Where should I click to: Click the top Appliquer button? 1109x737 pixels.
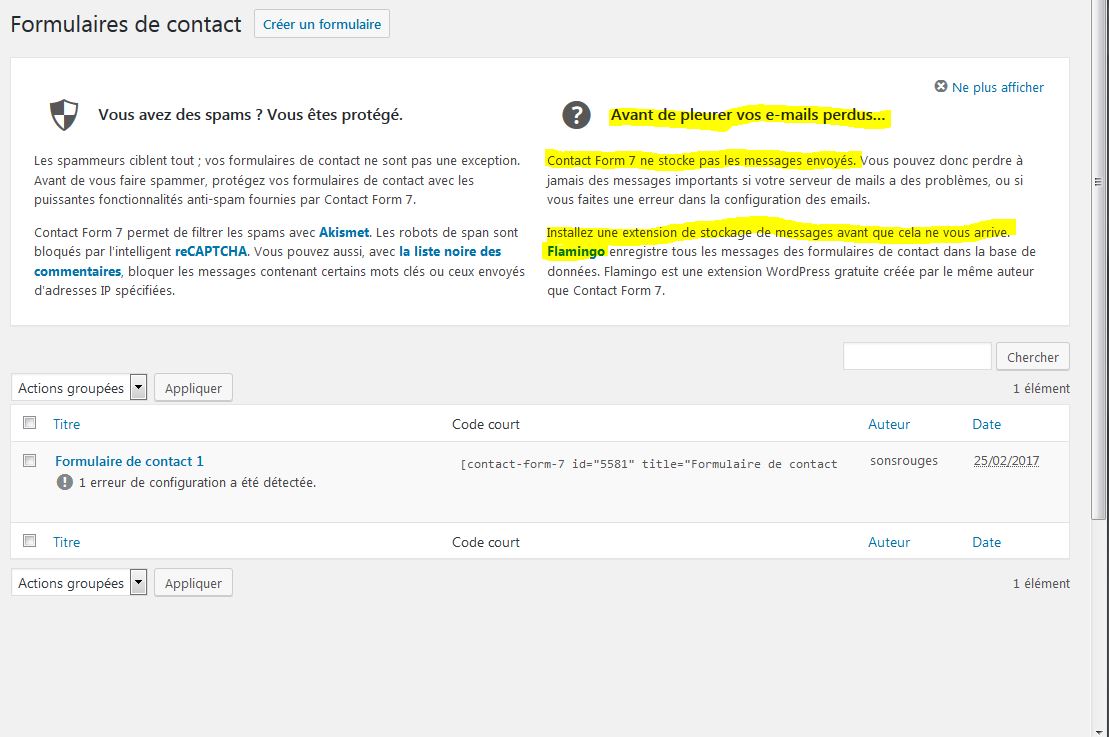pos(193,388)
